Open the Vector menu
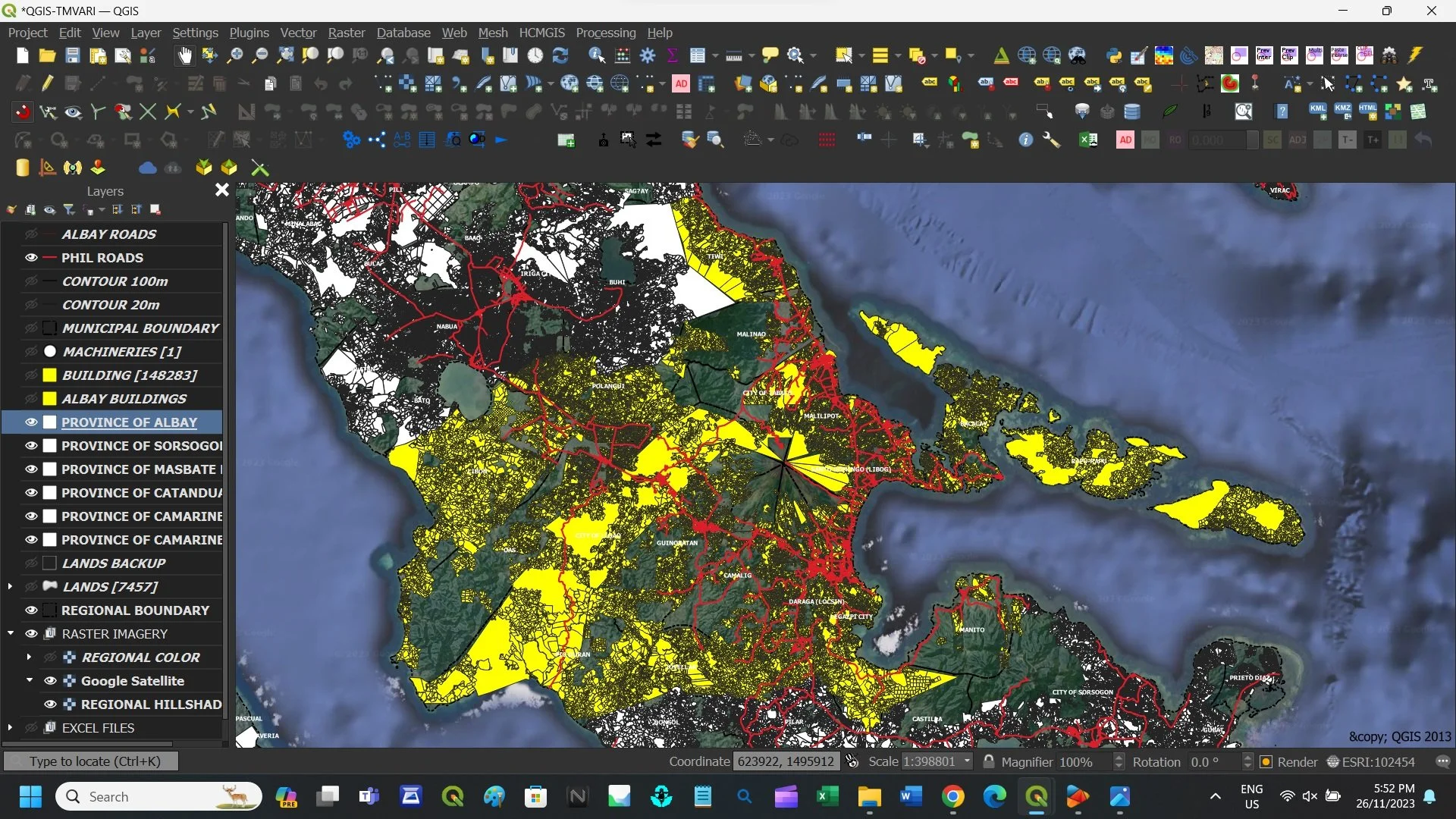This screenshot has width=1456, height=819. tap(298, 33)
